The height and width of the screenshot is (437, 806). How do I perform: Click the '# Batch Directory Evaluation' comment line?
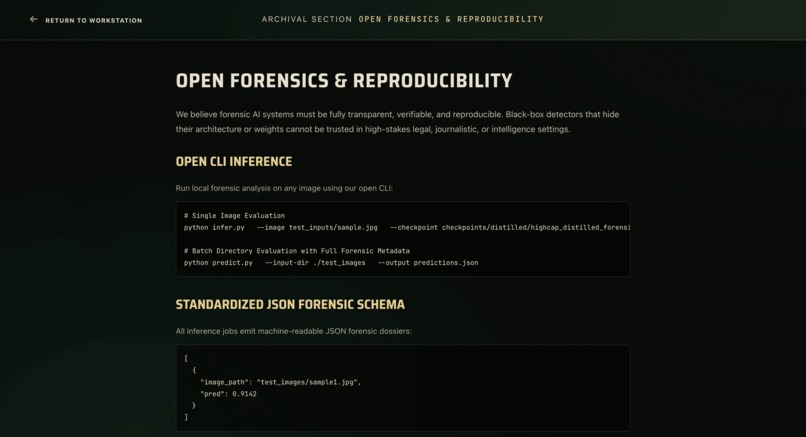pyautogui.click(x=297, y=251)
